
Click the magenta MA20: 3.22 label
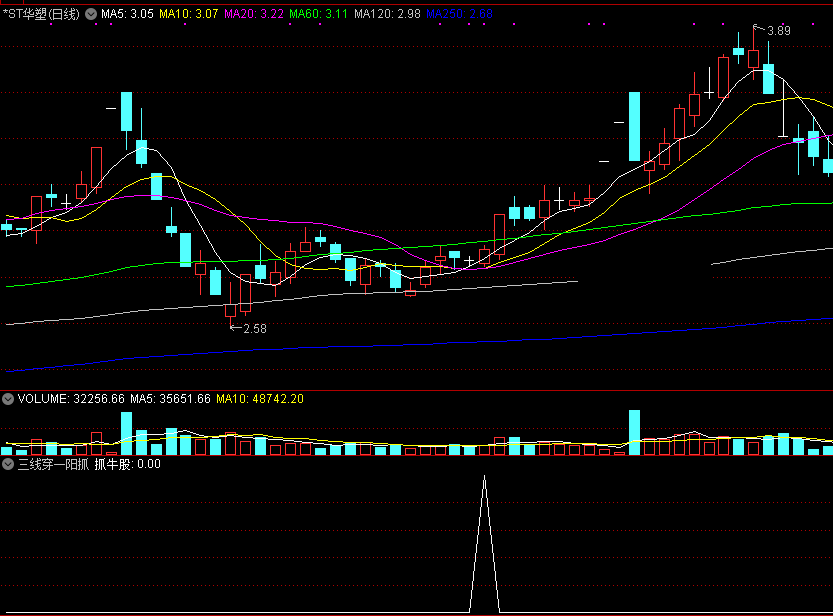(254, 14)
